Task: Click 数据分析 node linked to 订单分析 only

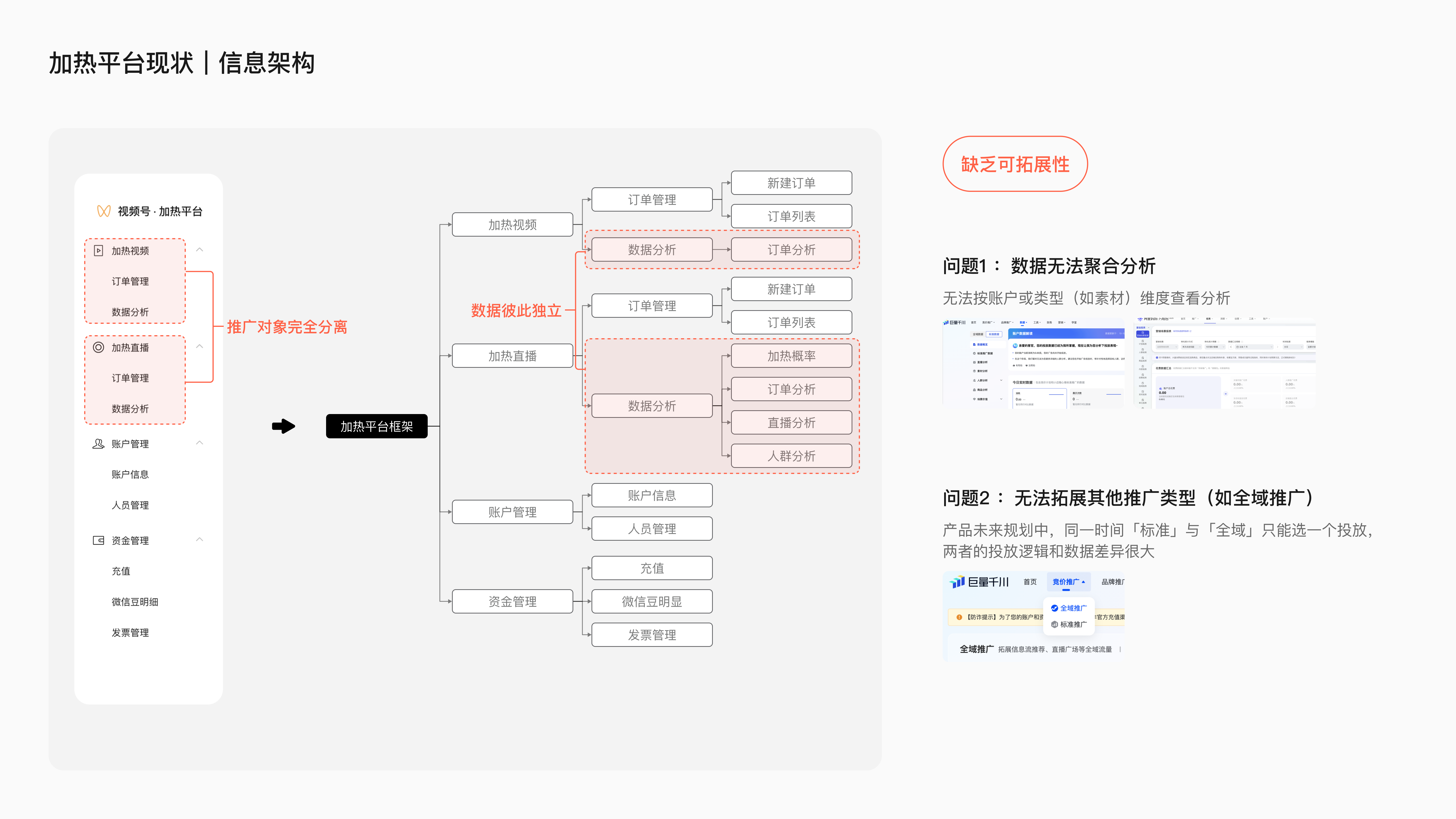Action: (652, 249)
